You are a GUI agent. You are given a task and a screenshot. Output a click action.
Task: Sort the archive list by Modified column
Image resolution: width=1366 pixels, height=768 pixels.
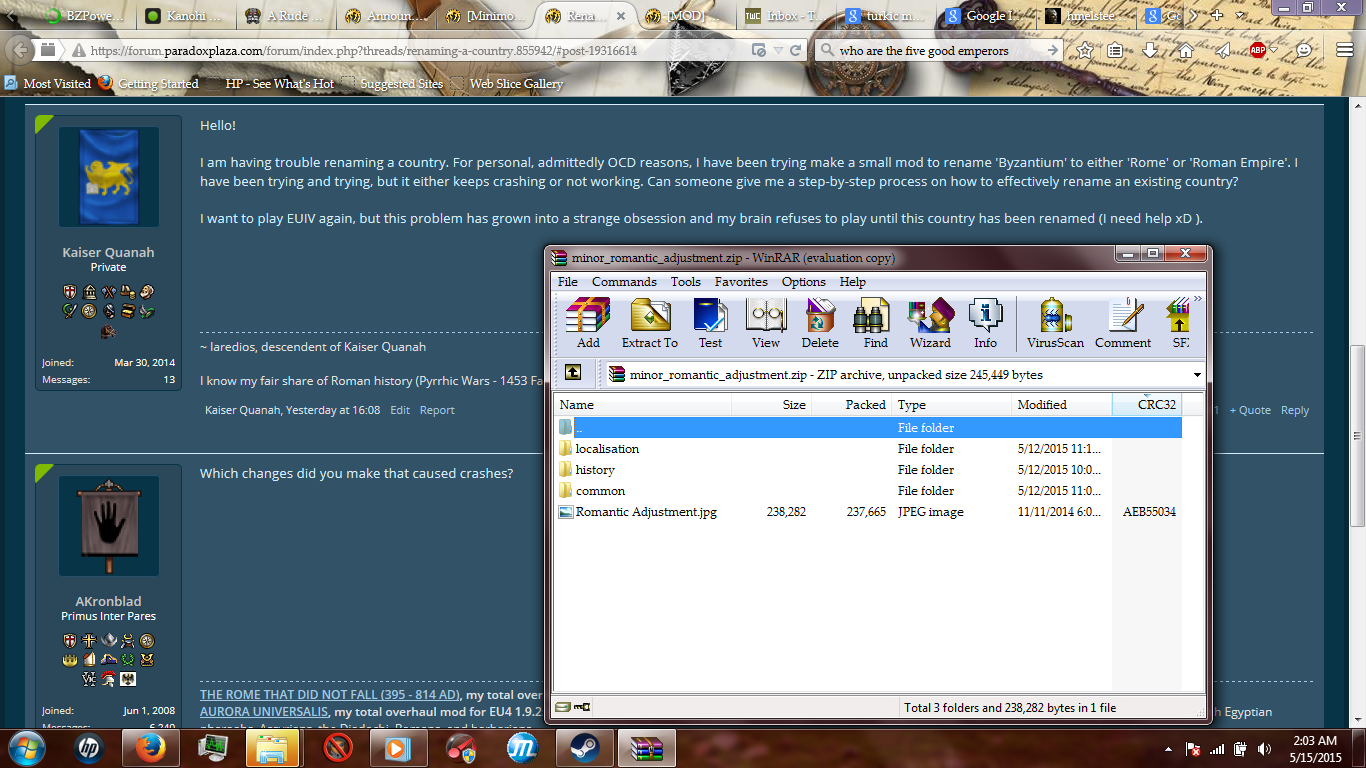point(1062,405)
